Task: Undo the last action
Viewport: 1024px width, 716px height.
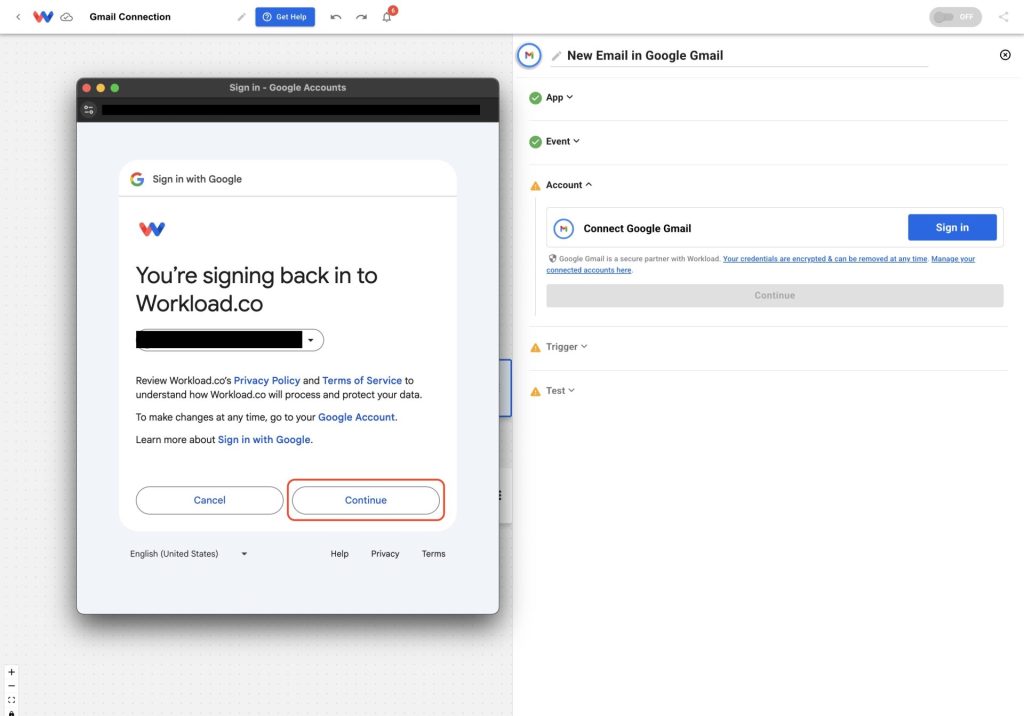Action: (336, 17)
